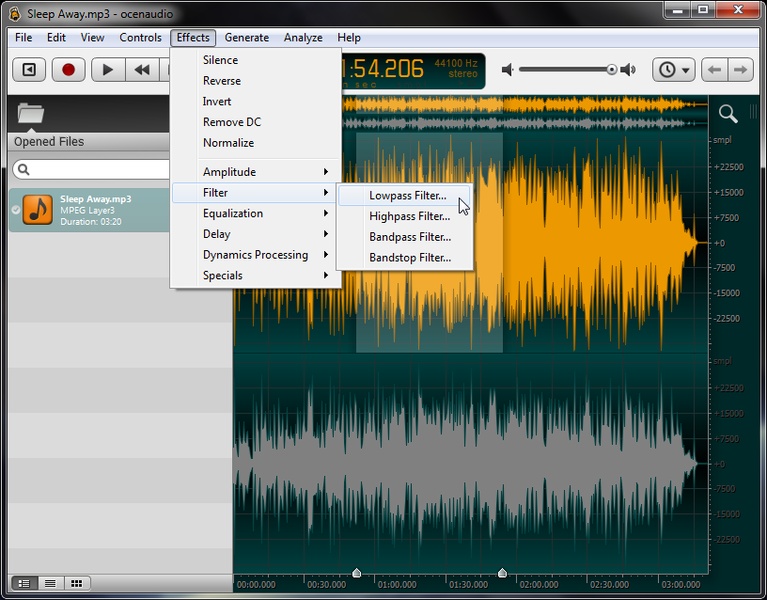Choose Lowpass Filter from the submenu
The height and width of the screenshot is (600, 767).
(407, 196)
